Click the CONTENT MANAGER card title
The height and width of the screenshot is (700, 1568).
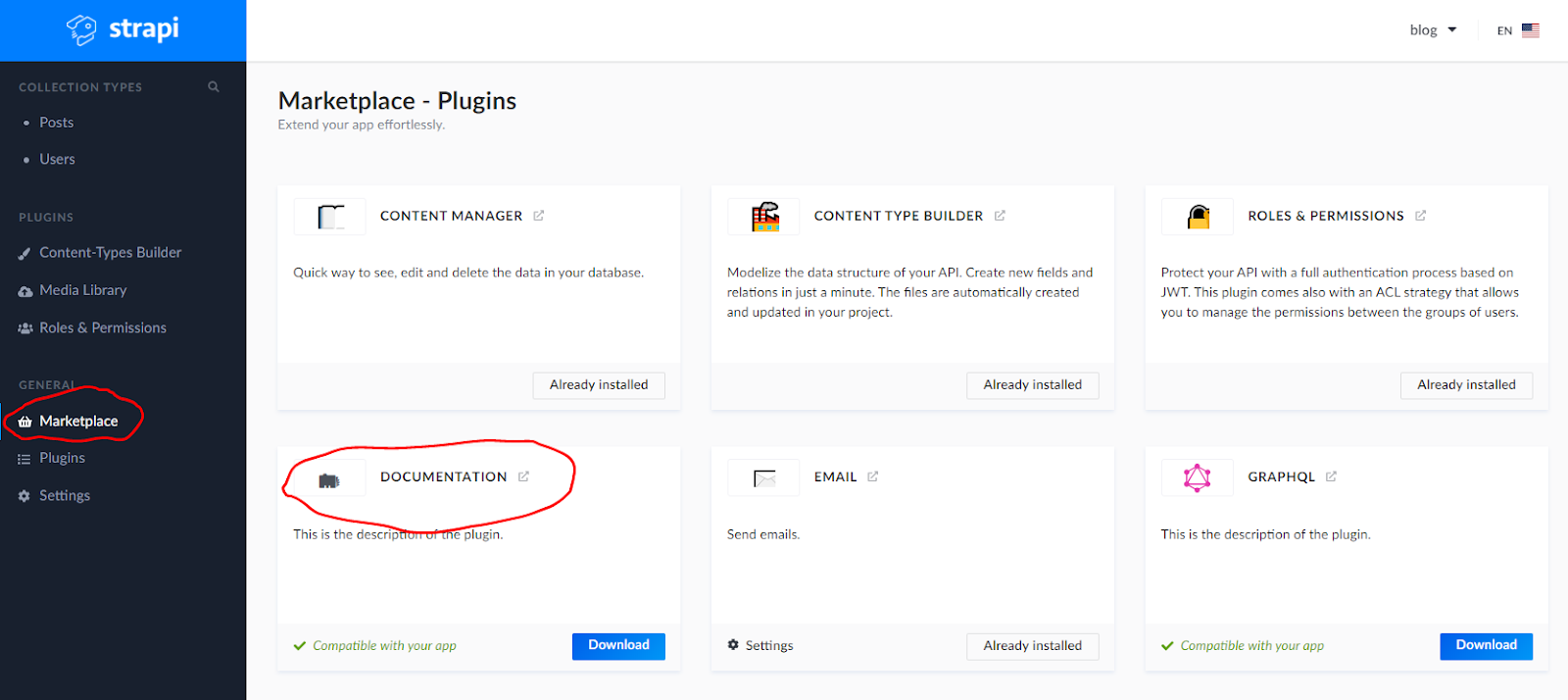click(x=451, y=216)
